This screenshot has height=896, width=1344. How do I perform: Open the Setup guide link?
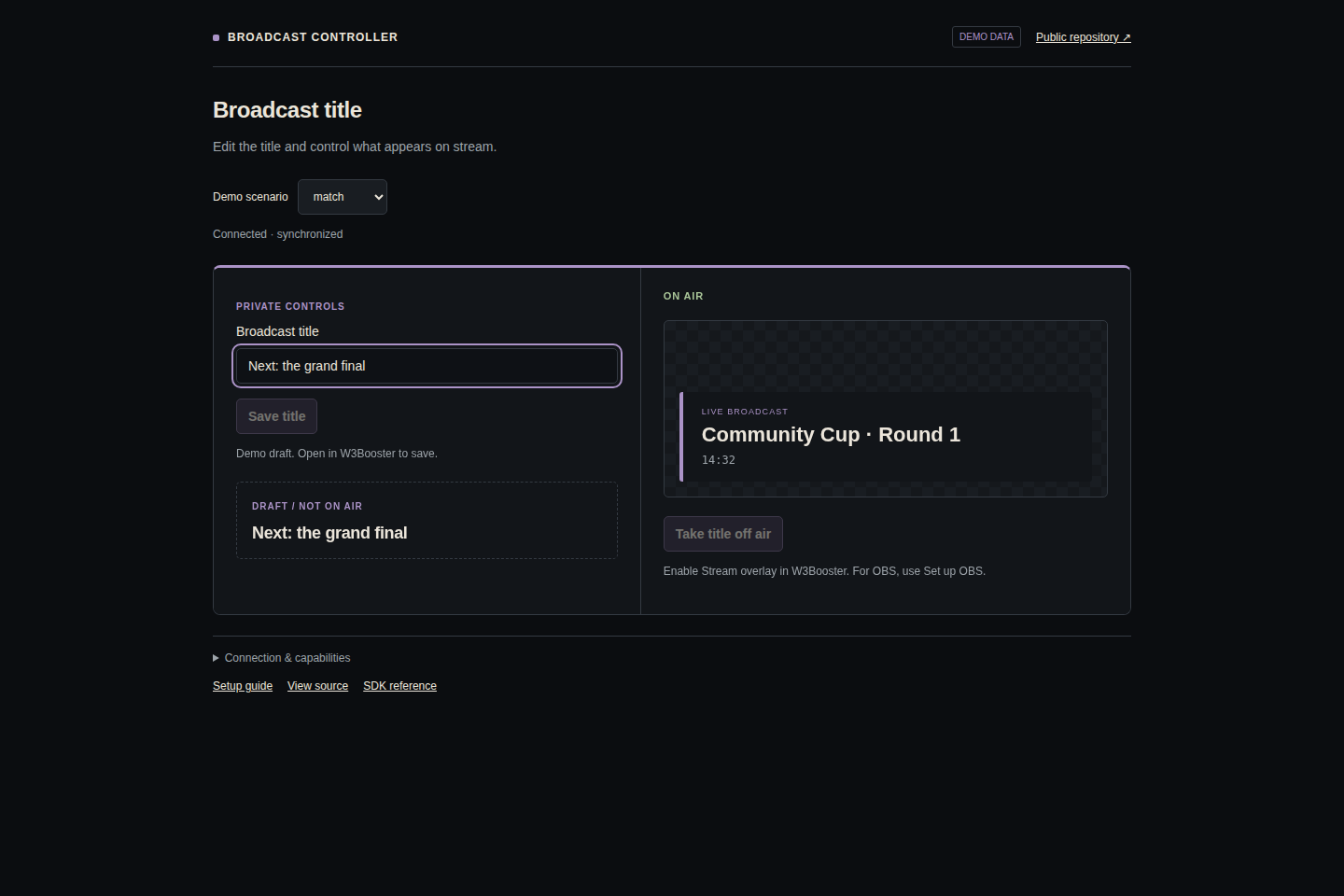[x=243, y=686]
